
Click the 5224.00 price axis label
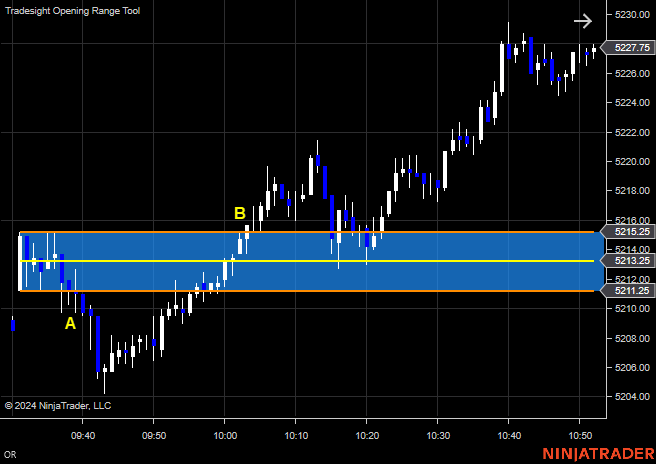point(632,103)
